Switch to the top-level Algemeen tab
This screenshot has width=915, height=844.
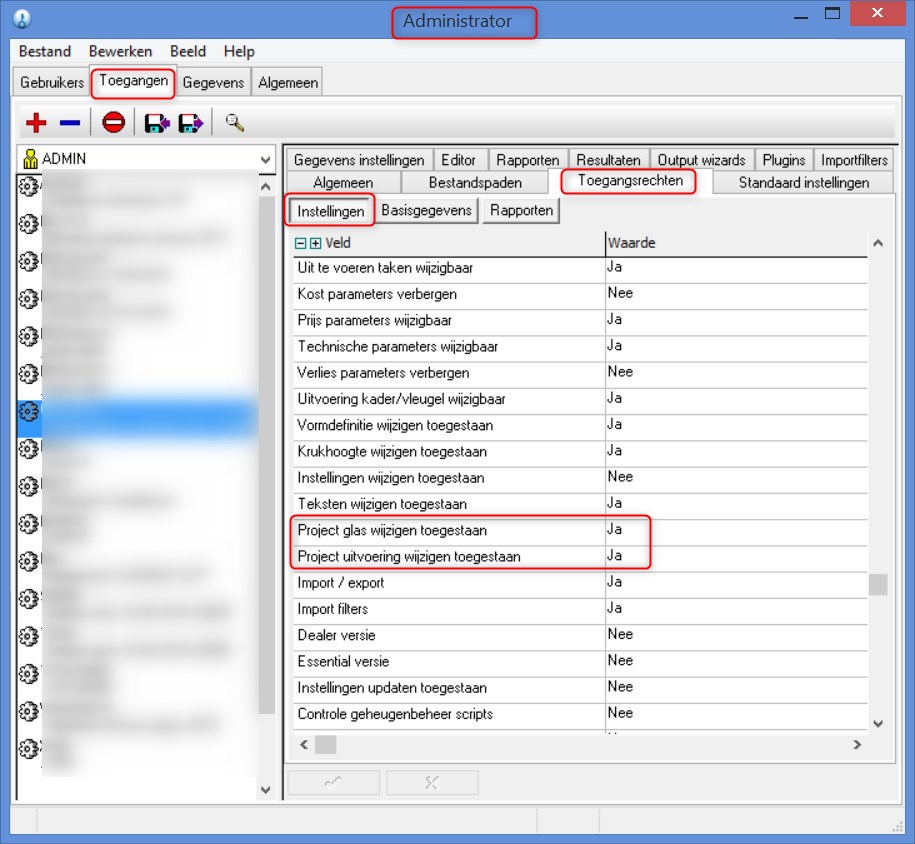[288, 82]
